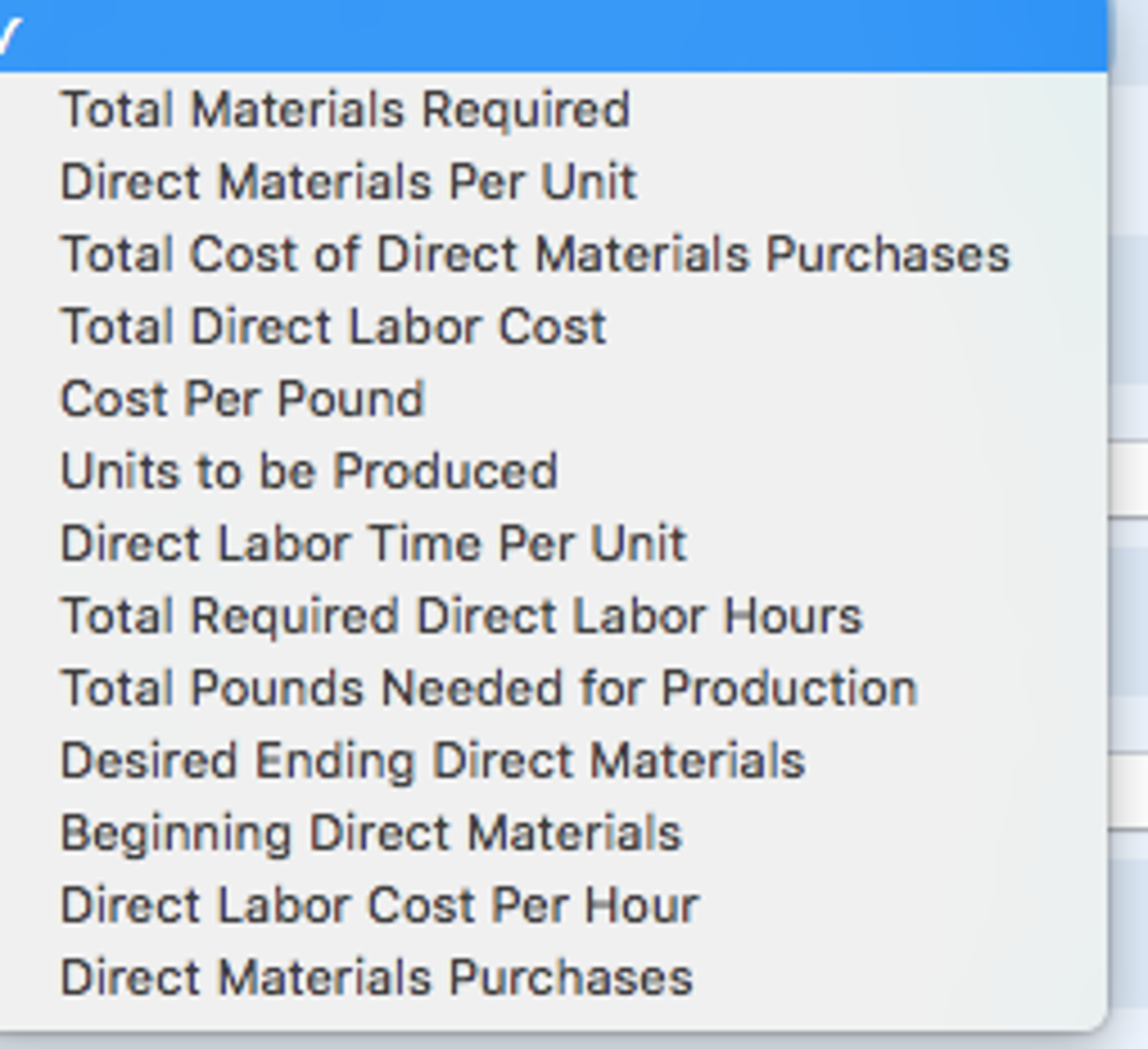The image size is (1148, 1049).
Task: Pick Total Cost of Direct Materials Purchases
Action: coord(535,255)
